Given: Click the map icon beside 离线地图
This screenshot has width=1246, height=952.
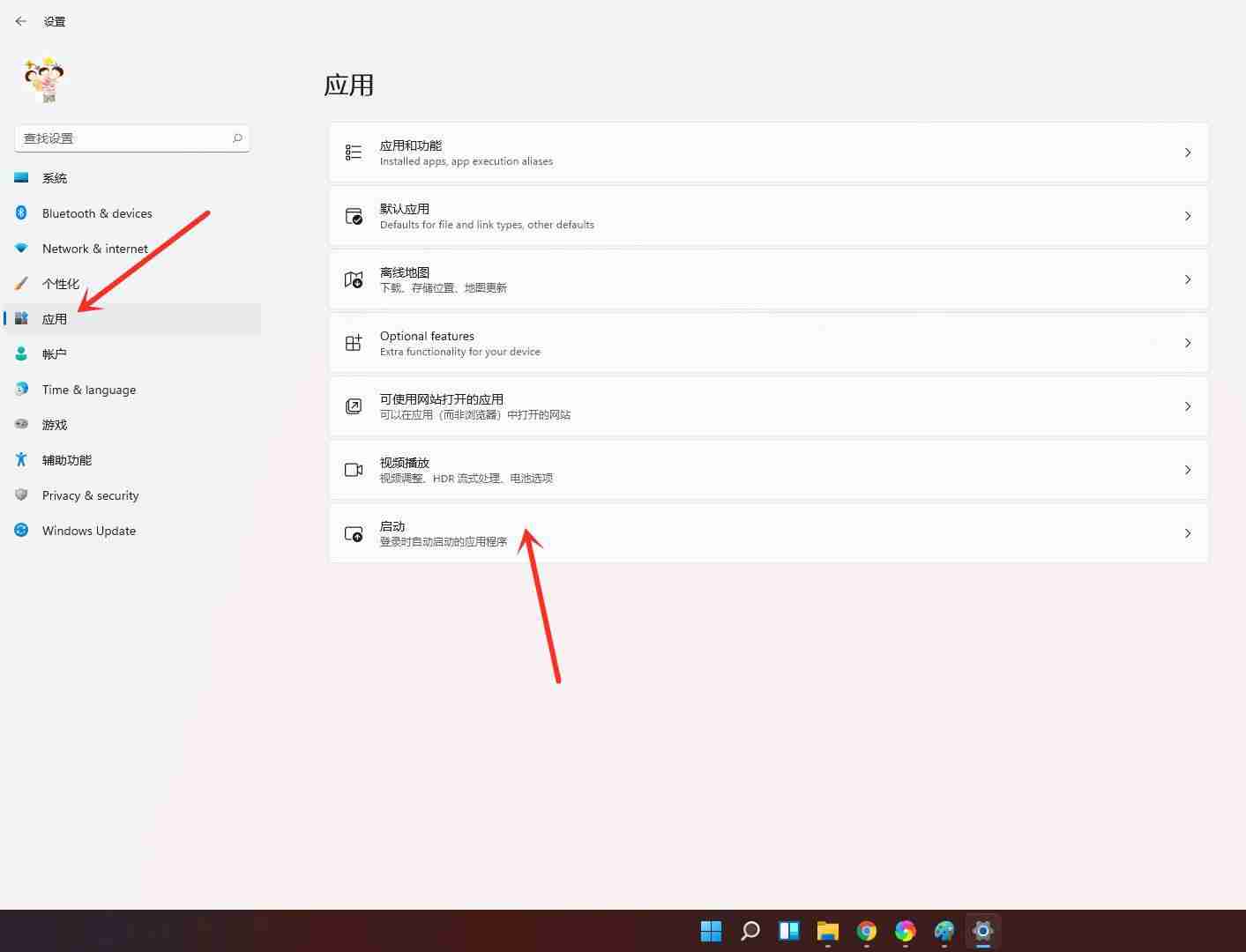Looking at the screenshot, I should pyautogui.click(x=353, y=279).
